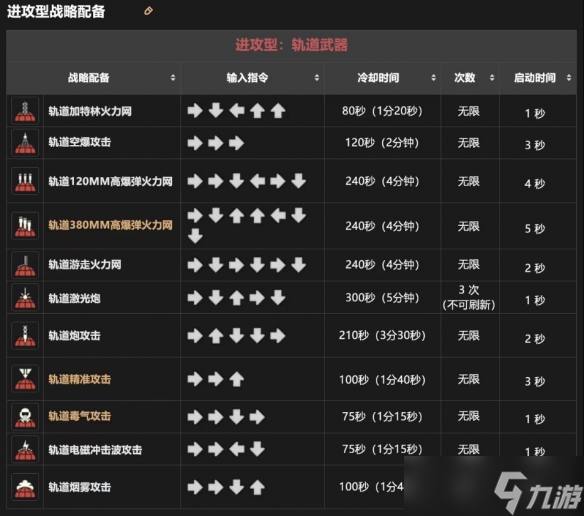The height and width of the screenshot is (516, 584).
Task: Click the 轨道空爆攻击 input command arrows
Action: coord(216,143)
